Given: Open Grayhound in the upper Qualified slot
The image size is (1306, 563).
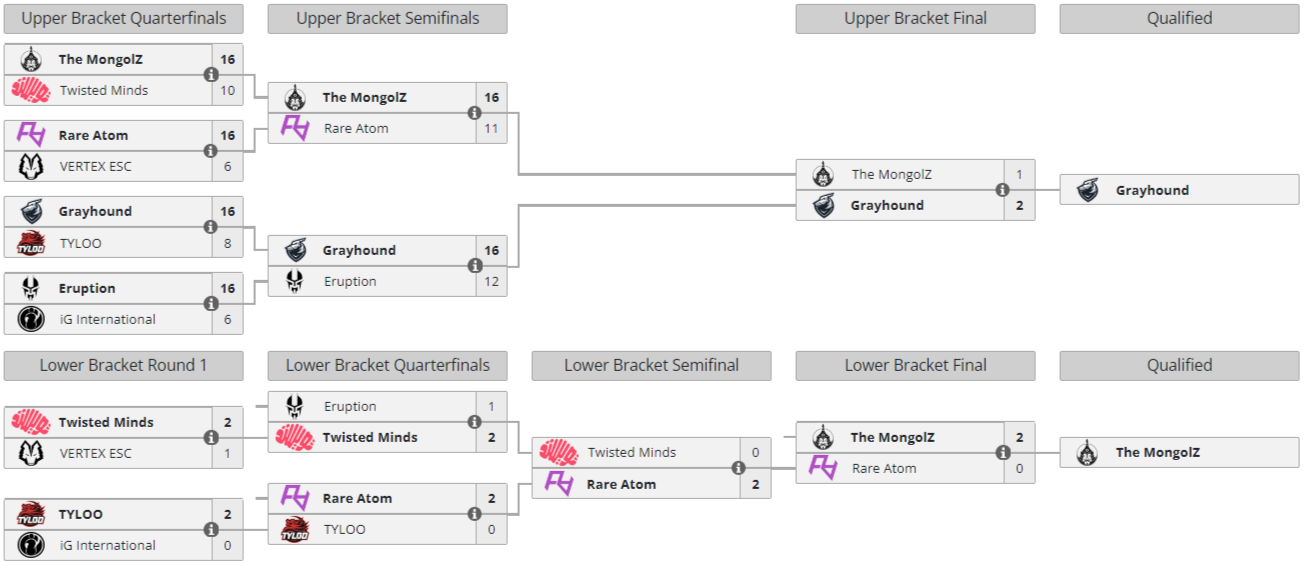Looking at the screenshot, I should click(x=1152, y=190).
